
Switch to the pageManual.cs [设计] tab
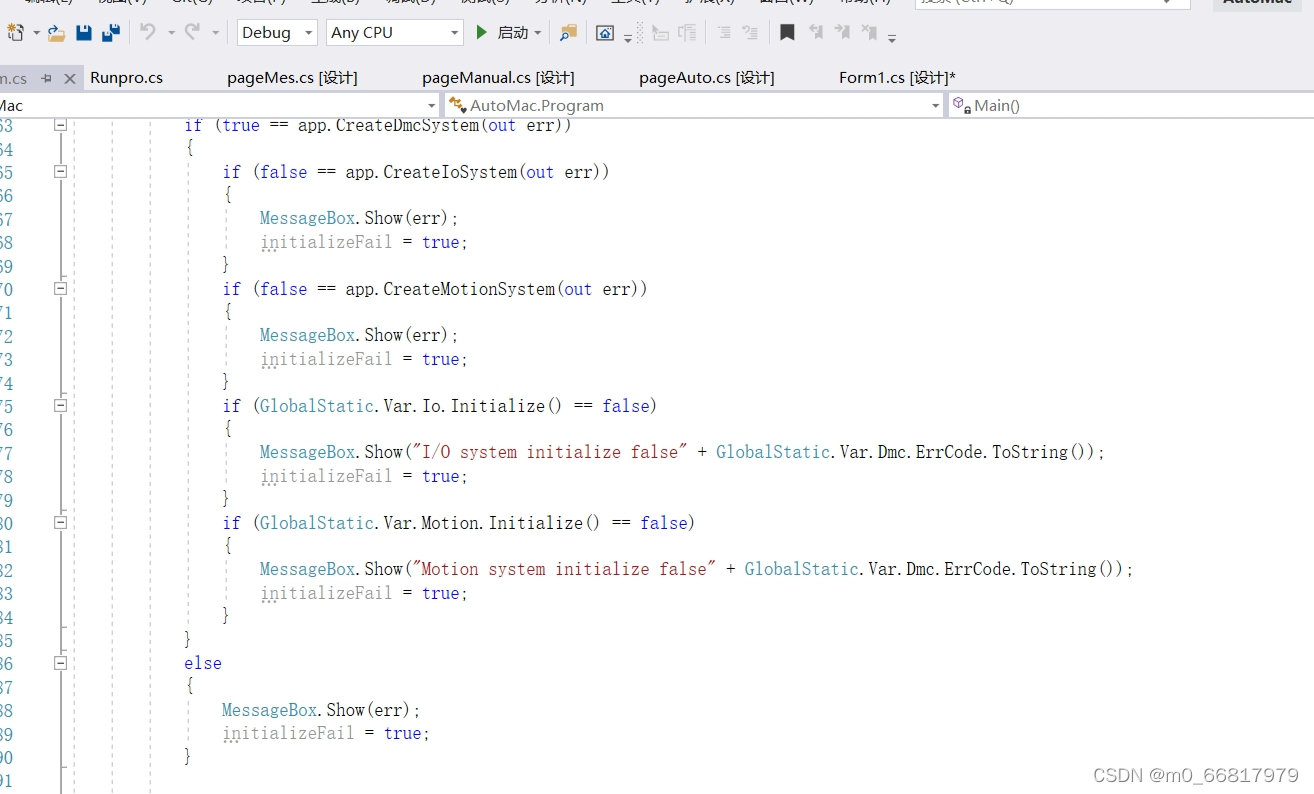[498, 78]
